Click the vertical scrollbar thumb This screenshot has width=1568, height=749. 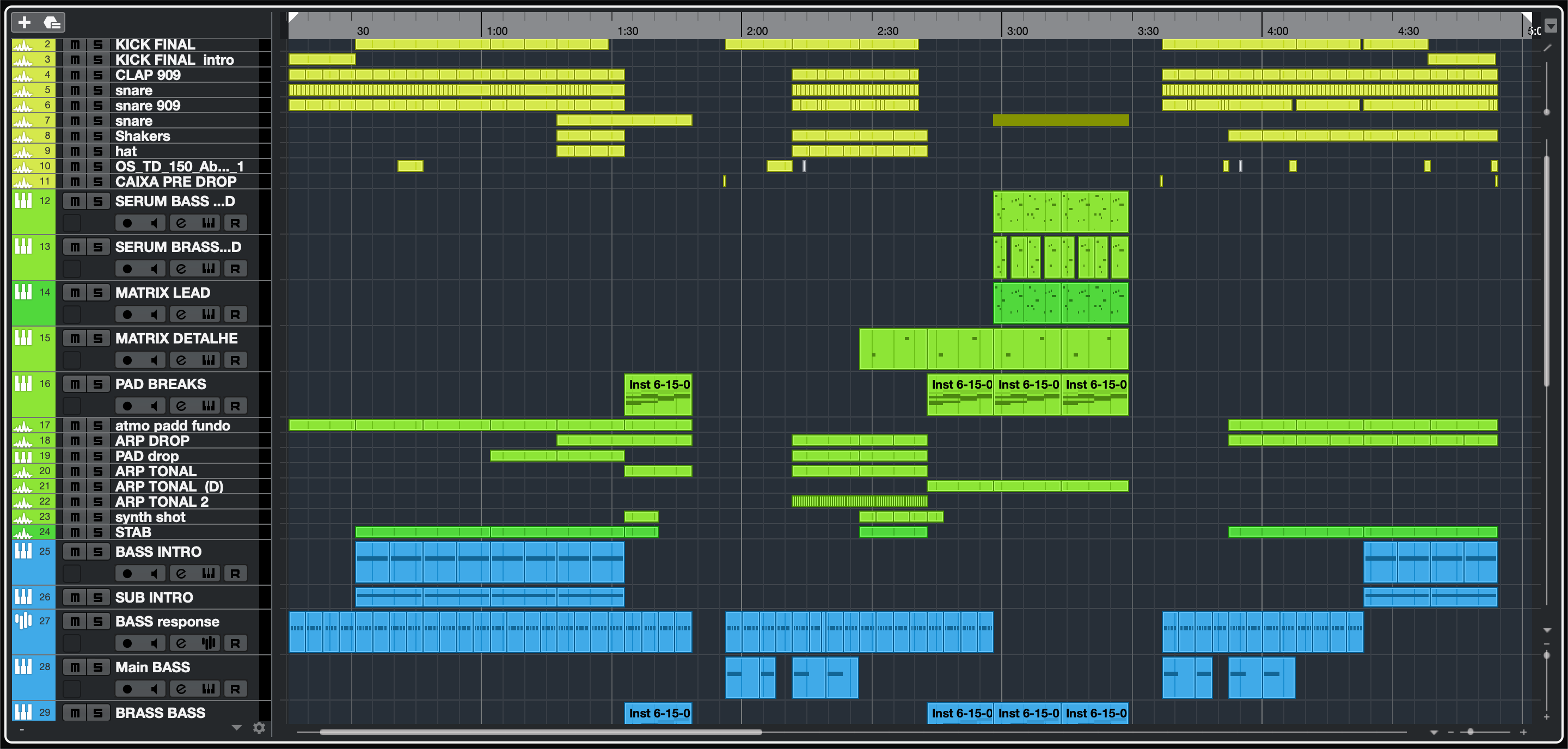point(1547,271)
